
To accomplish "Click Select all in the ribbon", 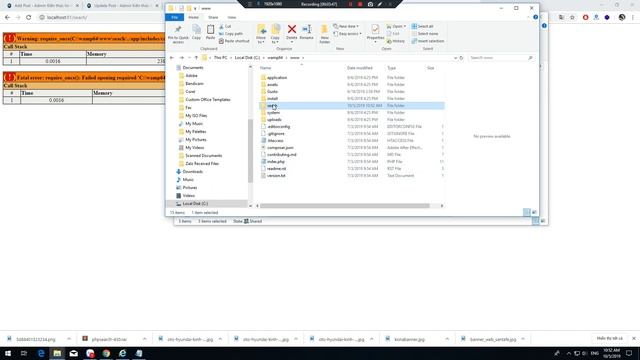I will pos(422,26).
